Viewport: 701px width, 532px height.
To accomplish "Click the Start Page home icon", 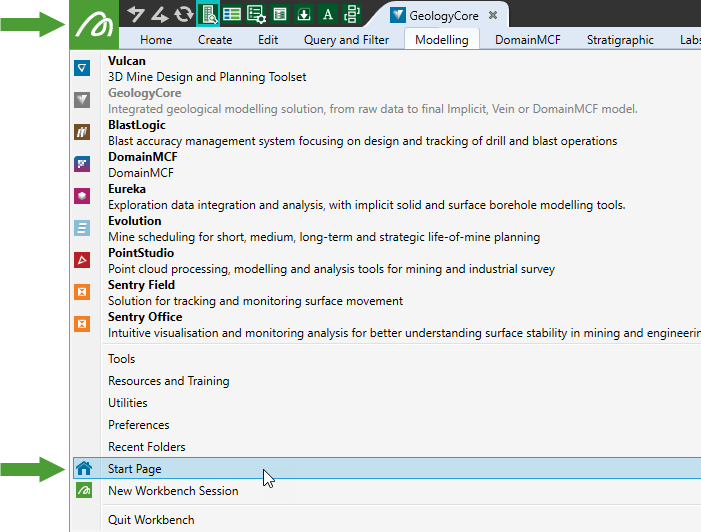I will (x=84, y=469).
